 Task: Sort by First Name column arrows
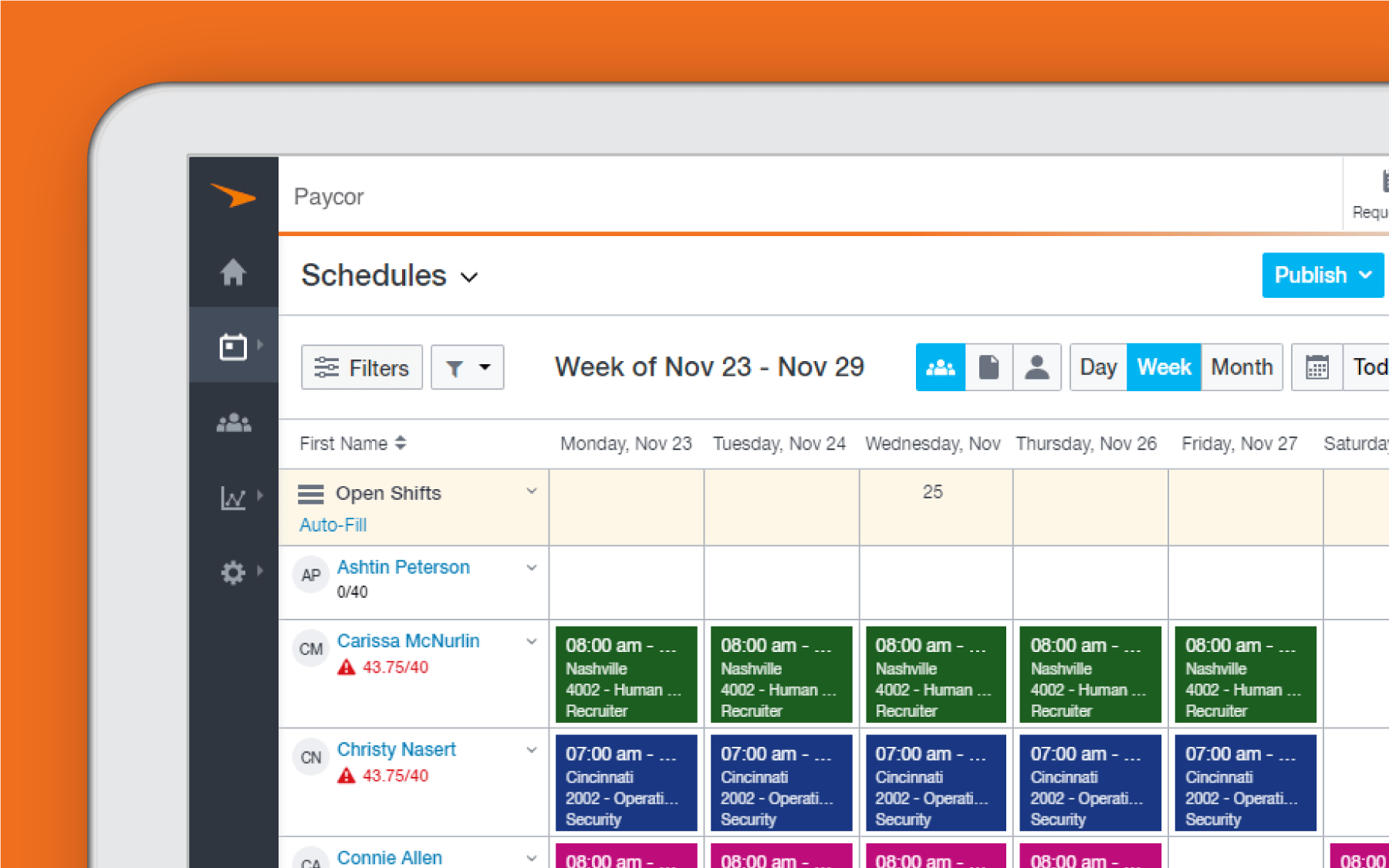click(x=400, y=443)
